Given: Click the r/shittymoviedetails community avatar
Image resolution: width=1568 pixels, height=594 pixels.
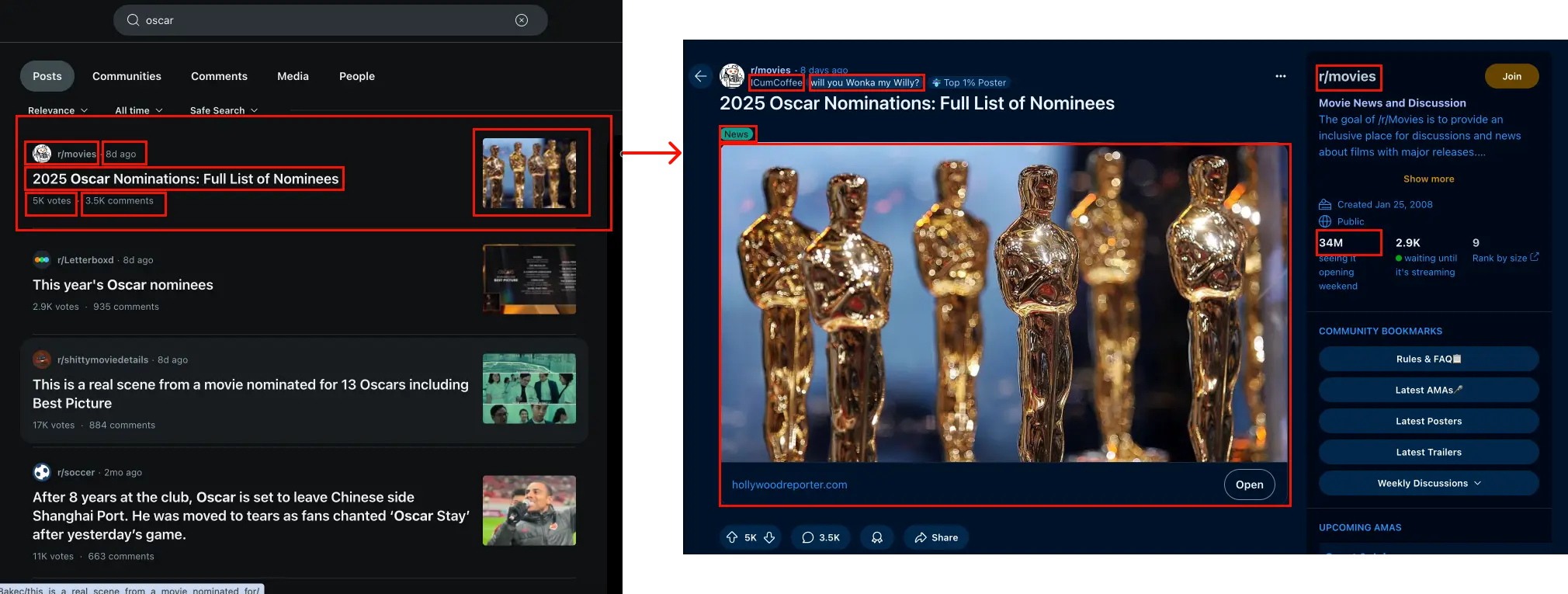Looking at the screenshot, I should (42, 360).
